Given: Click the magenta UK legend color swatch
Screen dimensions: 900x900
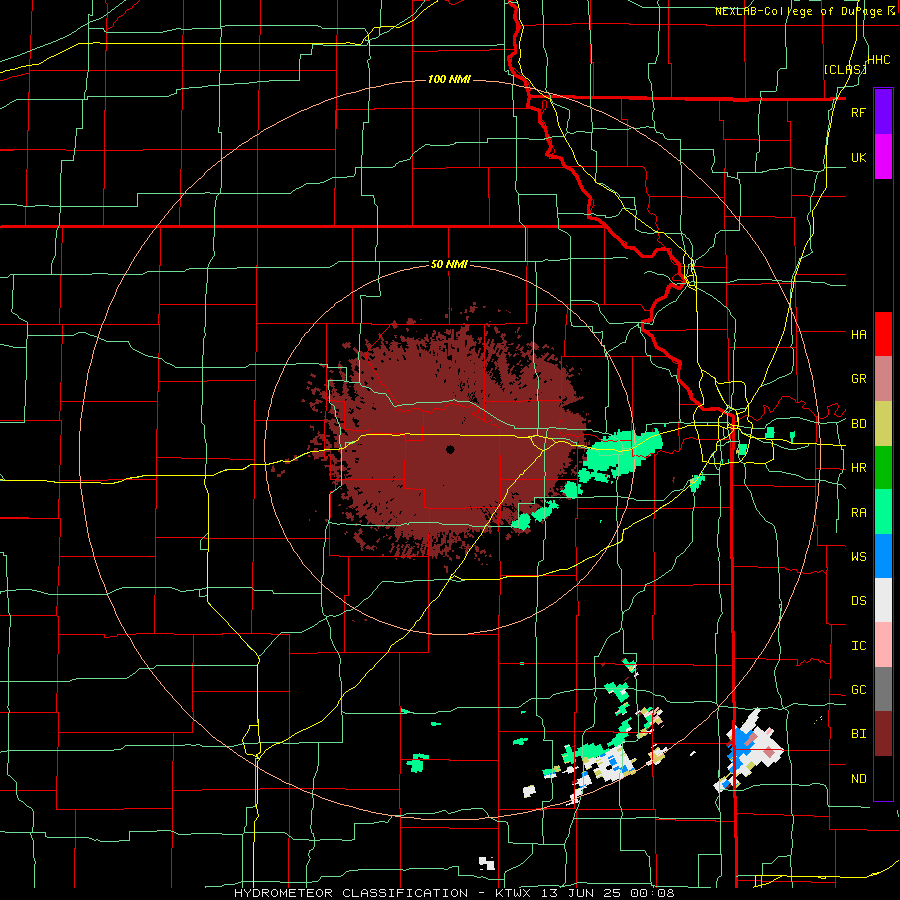Looking at the screenshot, I should click(883, 157).
